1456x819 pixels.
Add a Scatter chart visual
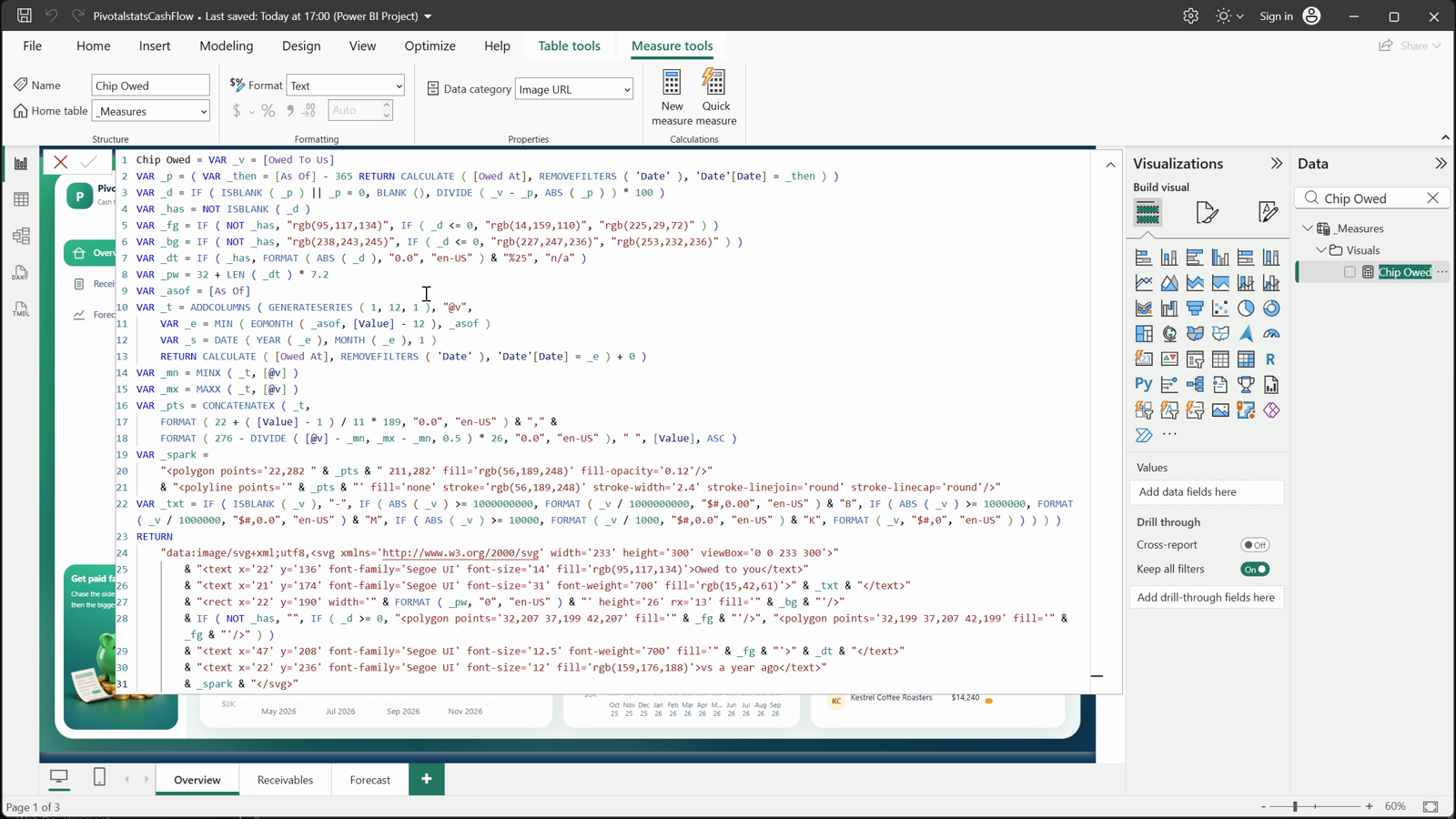(x=1220, y=308)
